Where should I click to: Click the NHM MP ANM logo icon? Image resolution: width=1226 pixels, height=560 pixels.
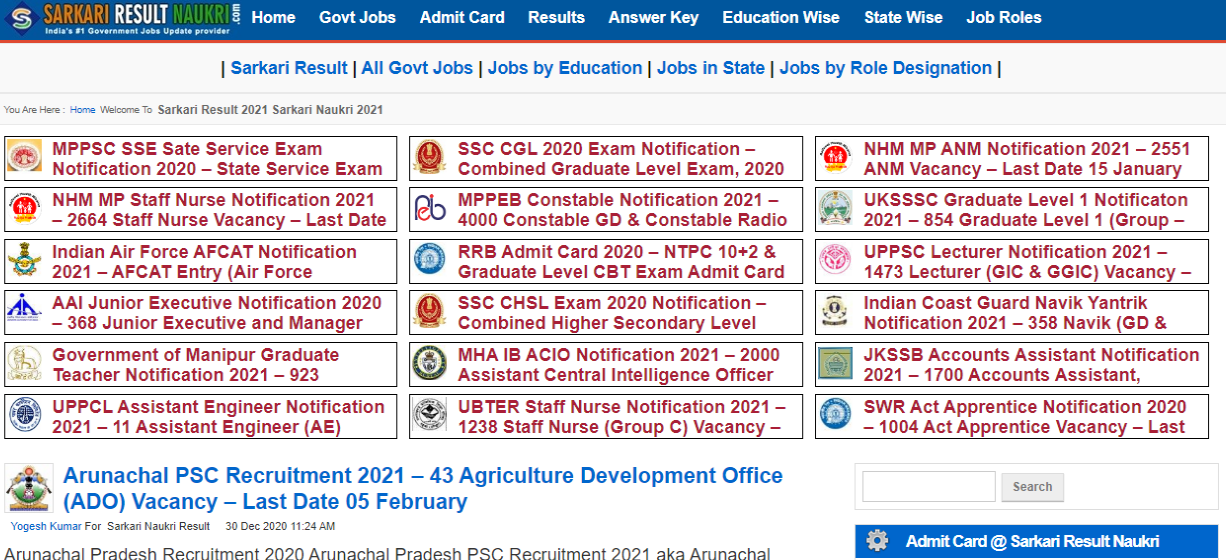836,158
